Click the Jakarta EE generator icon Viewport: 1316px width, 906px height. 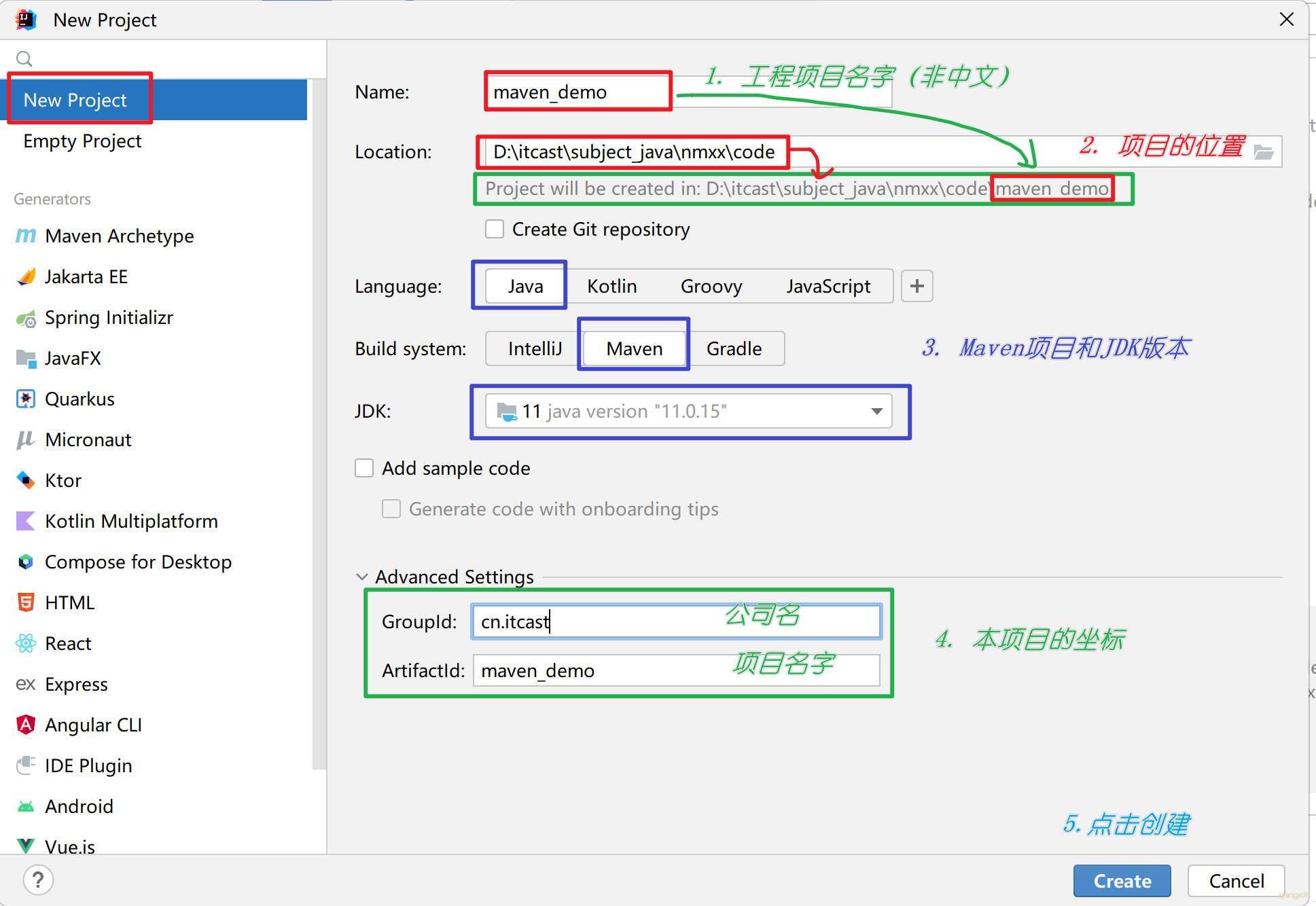coord(26,276)
